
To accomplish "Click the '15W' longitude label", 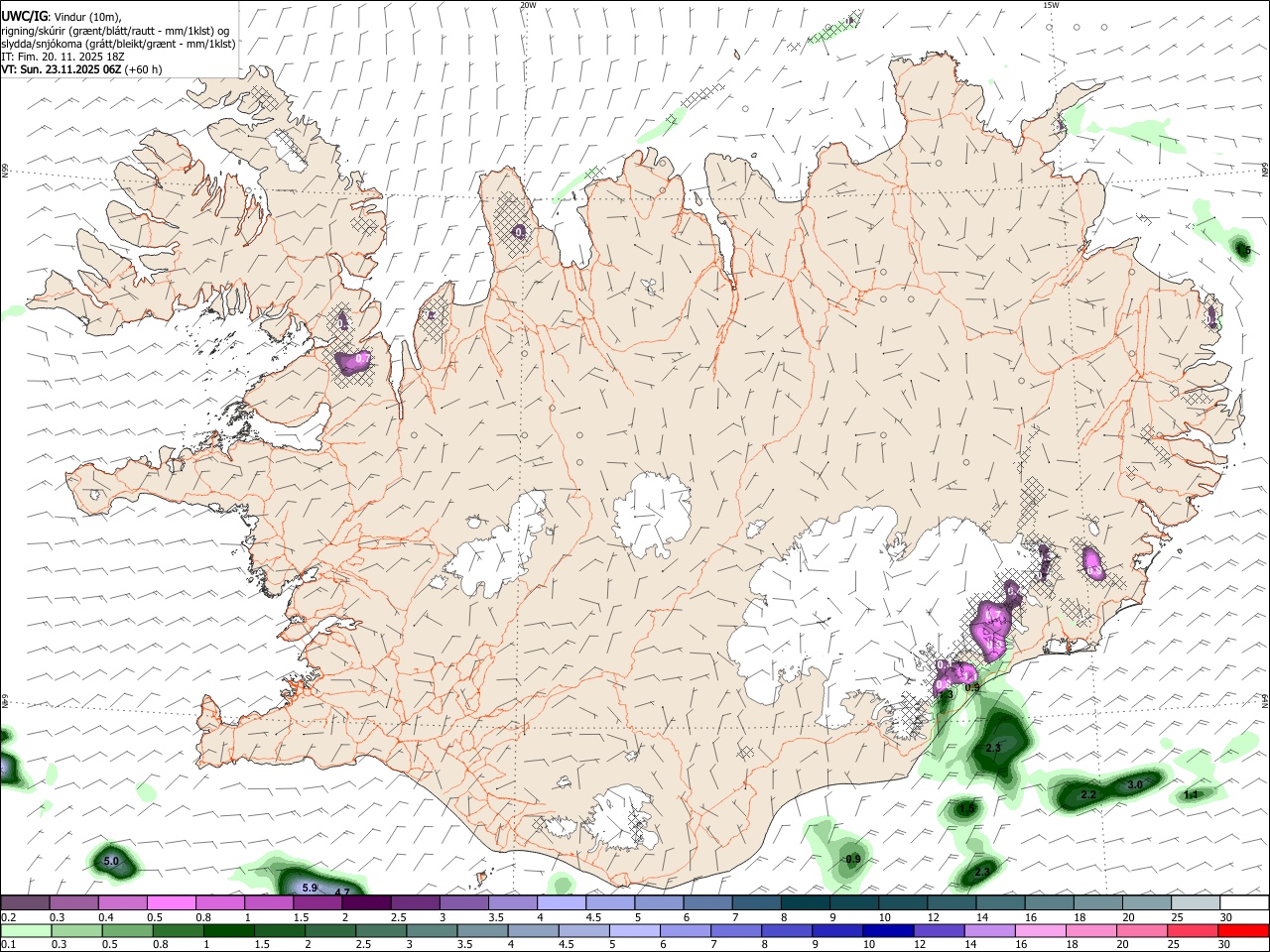I will [x=1051, y=5].
